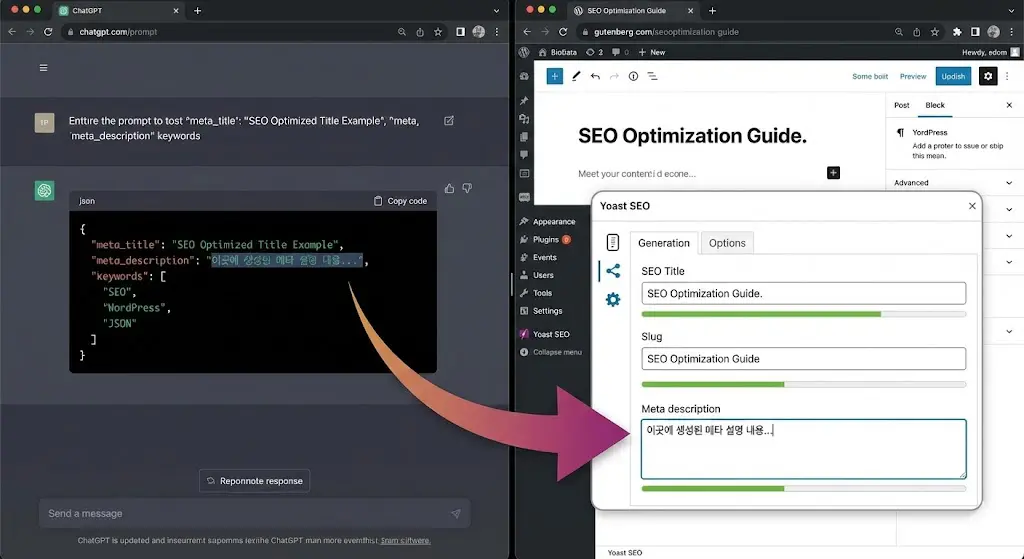
Task: Click the WordPress logo in admin bar
Action: tap(524, 52)
